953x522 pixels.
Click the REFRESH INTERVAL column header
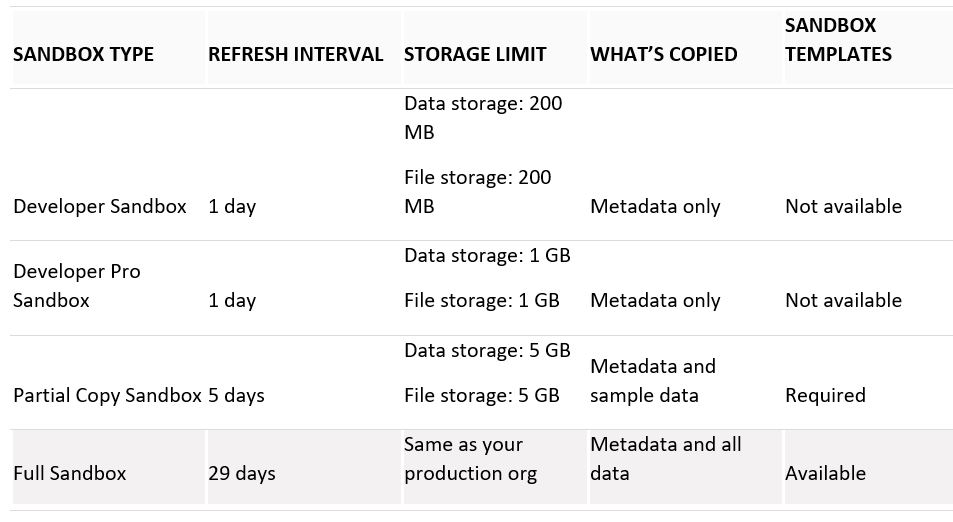pyautogui.click(x=296, y=54)
